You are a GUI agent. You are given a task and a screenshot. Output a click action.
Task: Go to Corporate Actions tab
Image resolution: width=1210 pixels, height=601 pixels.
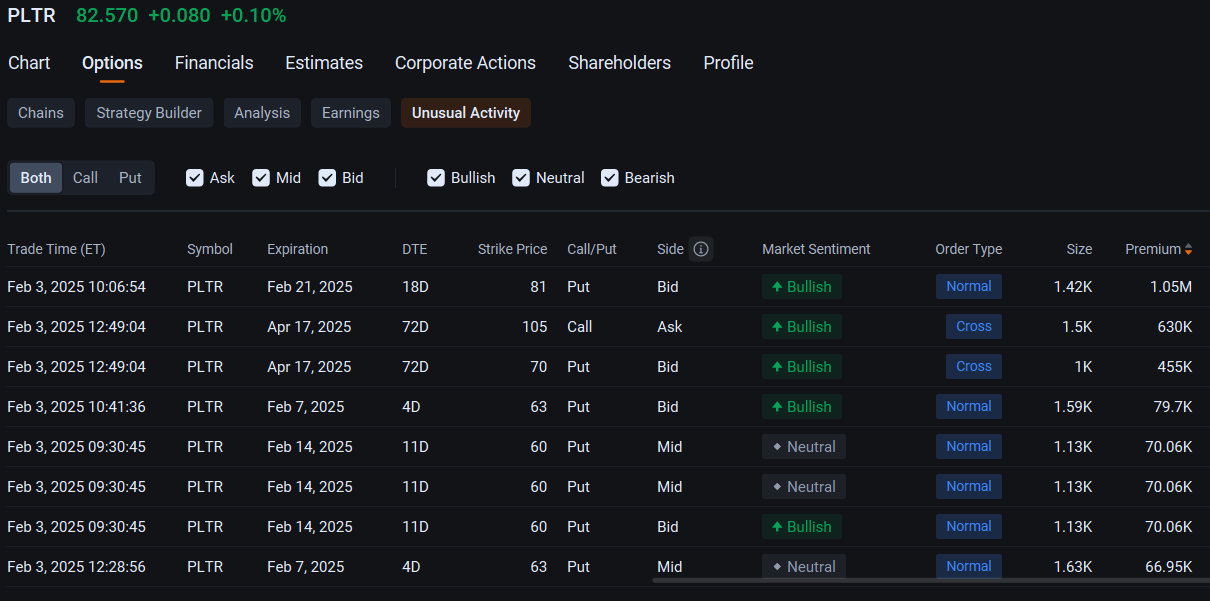[x=465, y=63]
